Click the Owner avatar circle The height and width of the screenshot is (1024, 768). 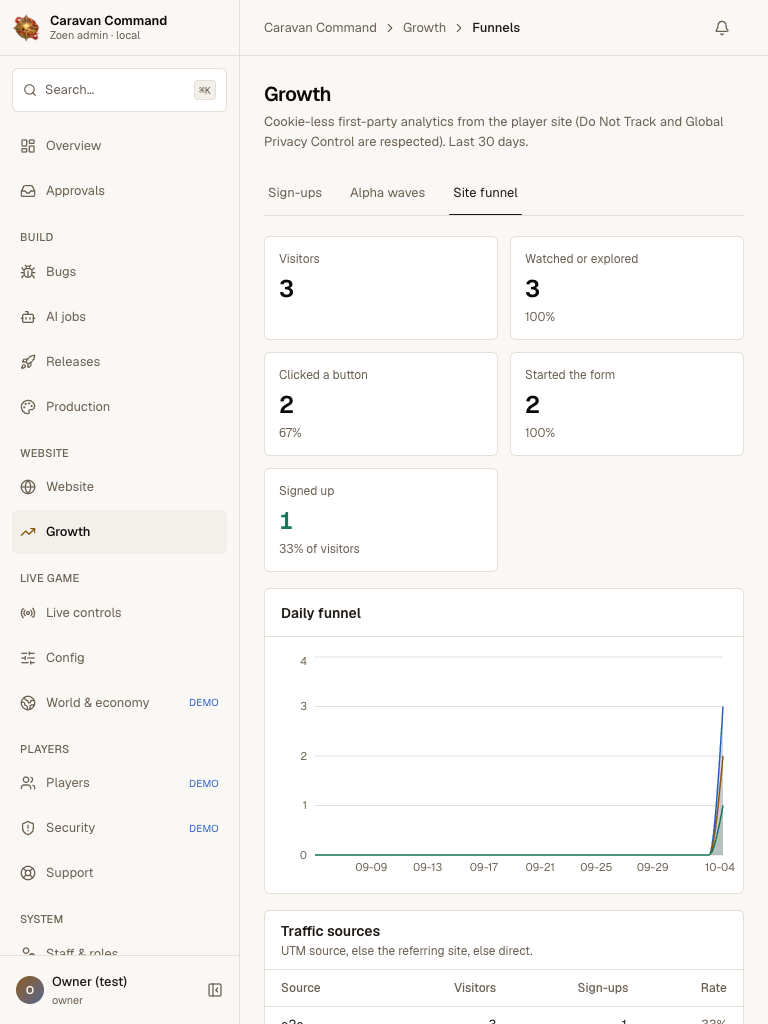(x=29, y=990)
